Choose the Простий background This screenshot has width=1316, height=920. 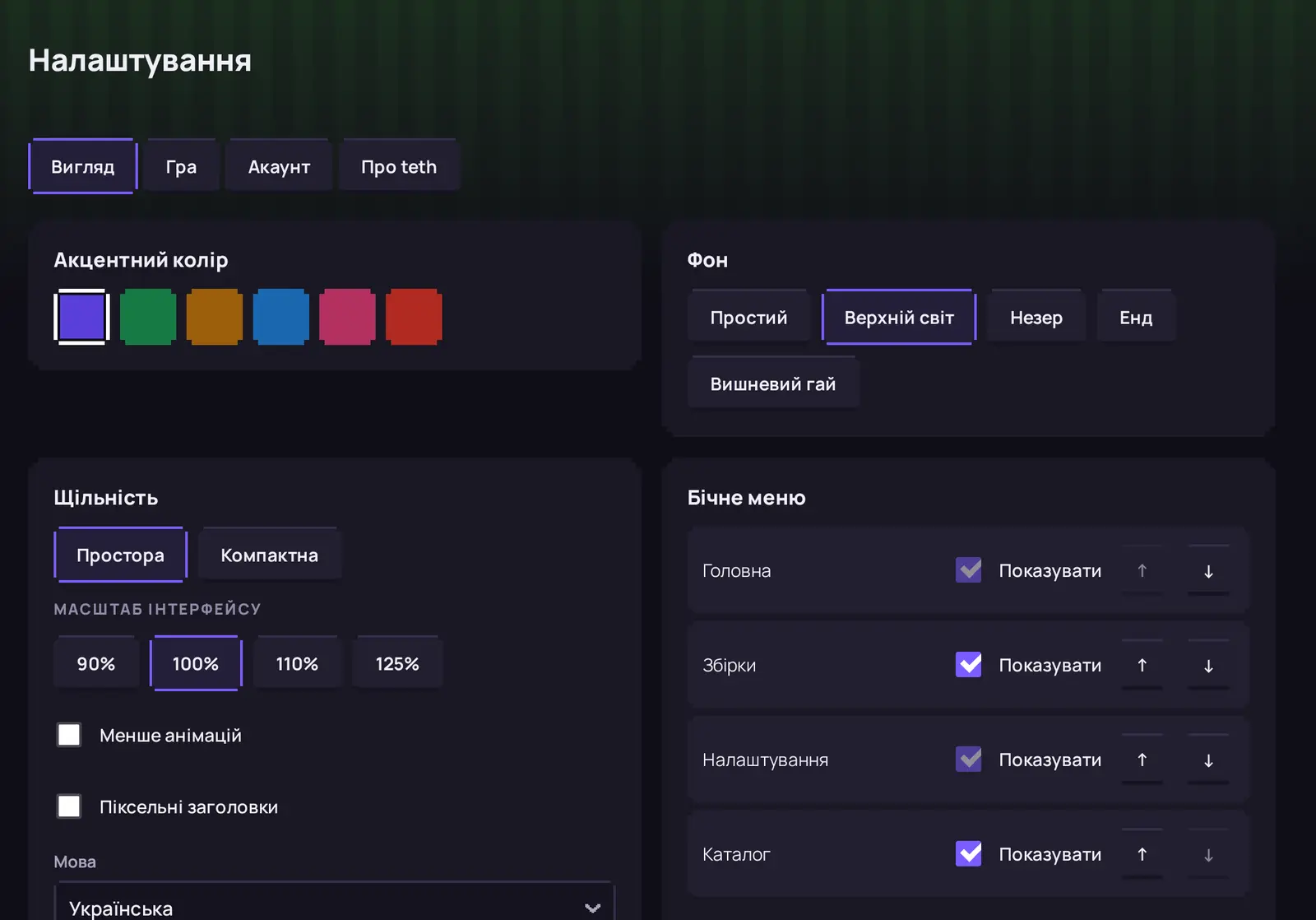coord(748,317)
